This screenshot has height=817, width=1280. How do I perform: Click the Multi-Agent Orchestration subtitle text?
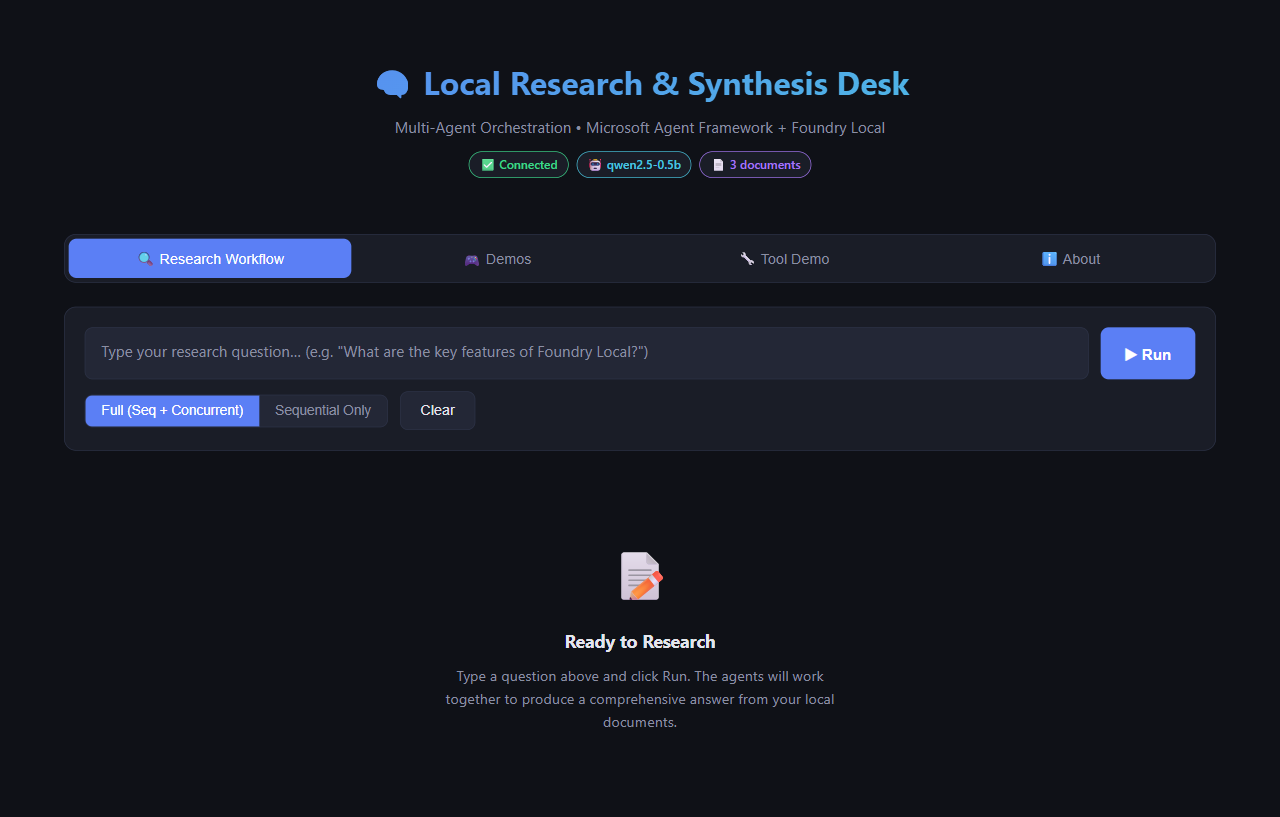(x=640, y=128)
